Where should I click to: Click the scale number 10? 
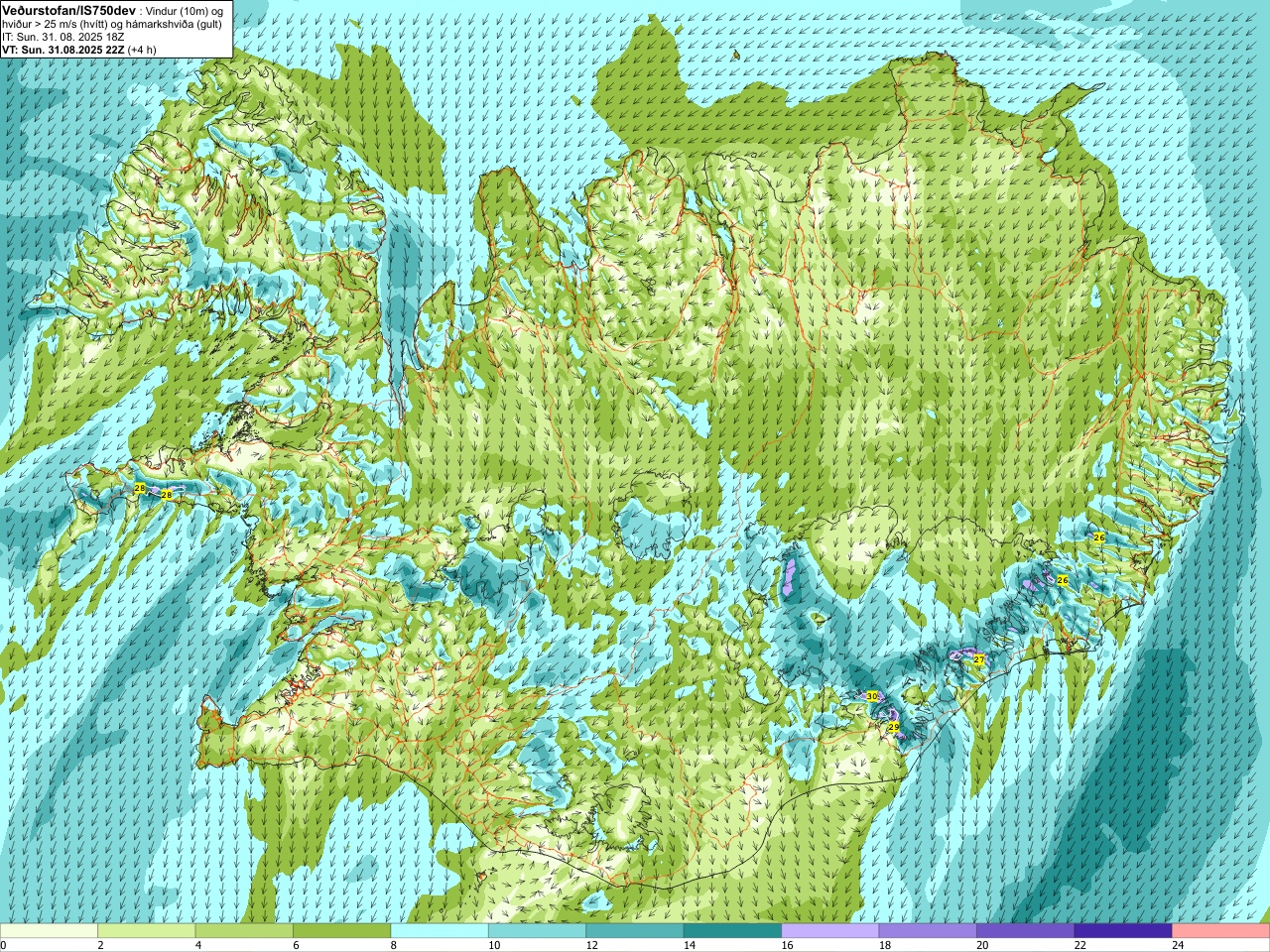(x=493, y=945)
